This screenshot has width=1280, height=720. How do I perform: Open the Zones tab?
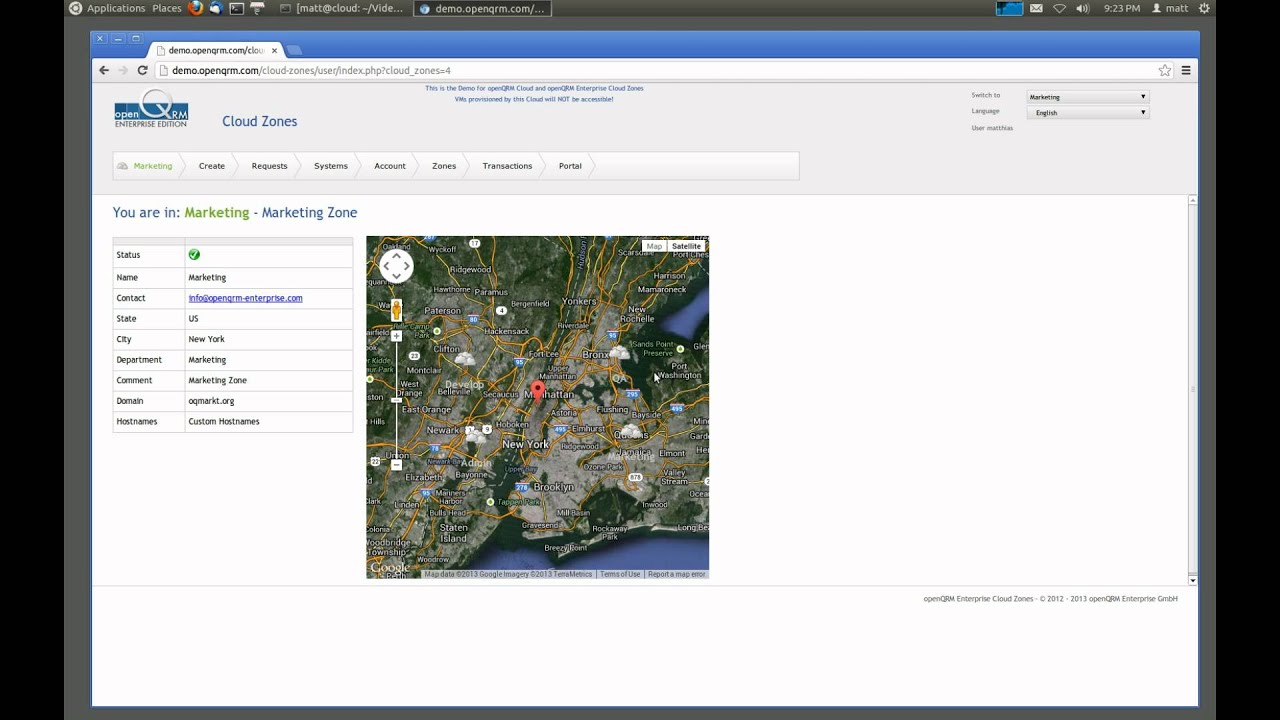pos(444,166)
